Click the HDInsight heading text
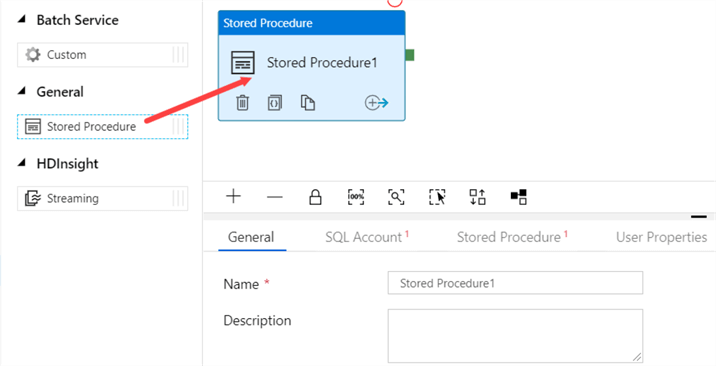Viewport: 716px width, 366px height. point(68,163)
